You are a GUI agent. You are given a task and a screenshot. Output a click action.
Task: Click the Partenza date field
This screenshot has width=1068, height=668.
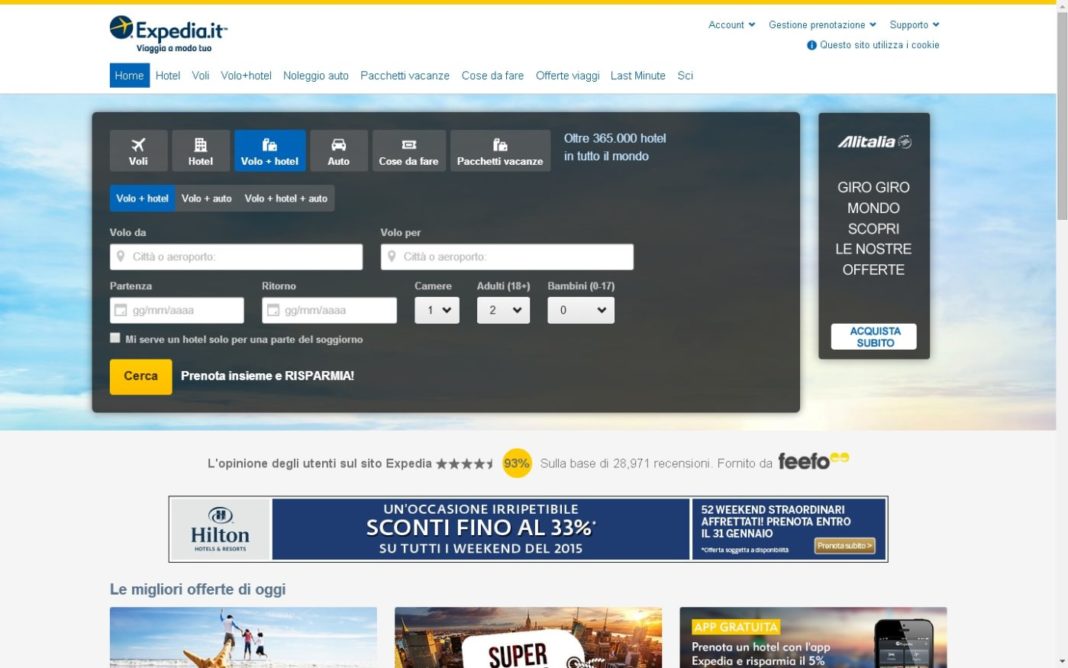coord(176,311)
